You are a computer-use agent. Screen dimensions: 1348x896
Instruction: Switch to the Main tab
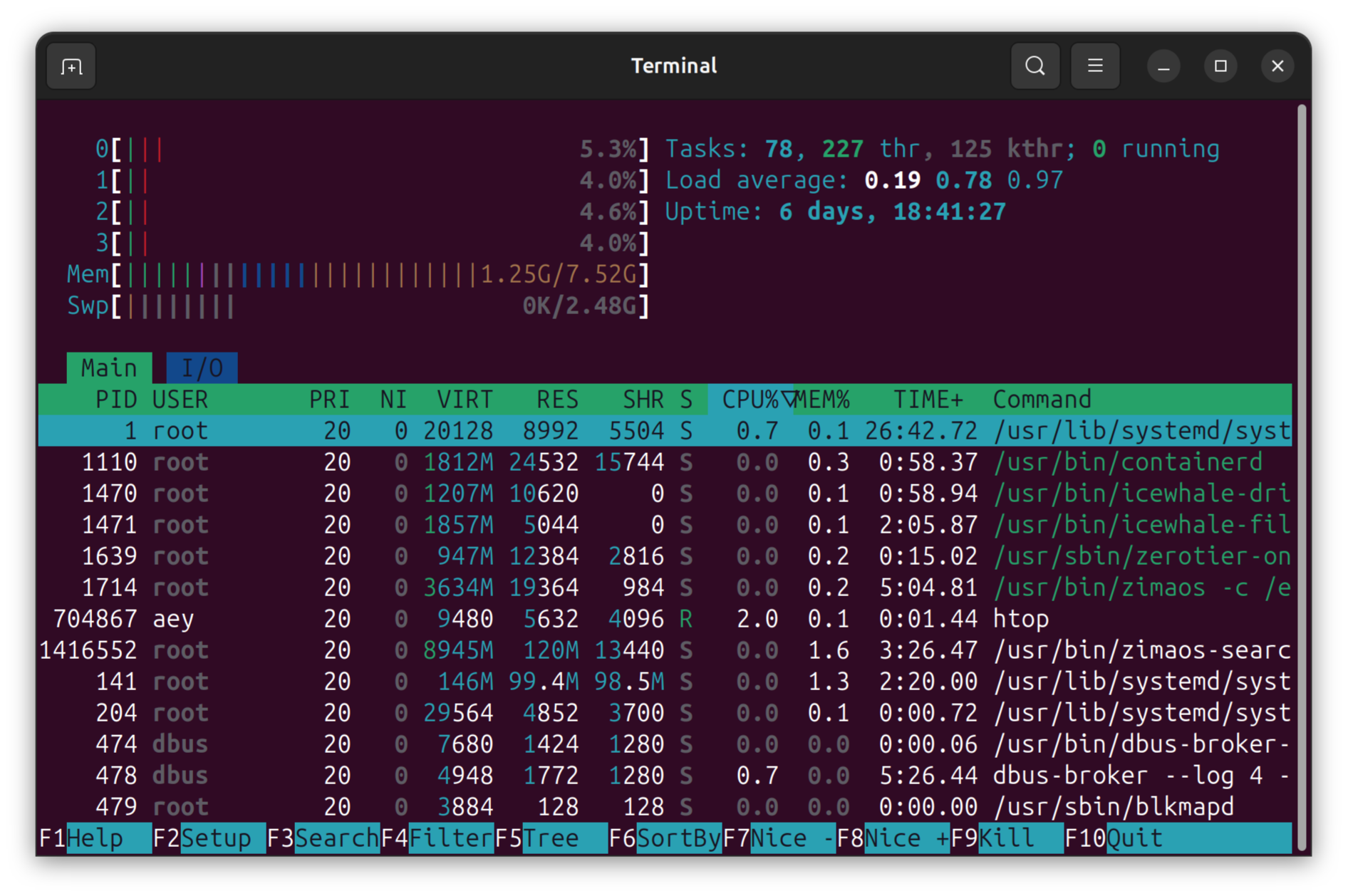[x=109, y=368]
